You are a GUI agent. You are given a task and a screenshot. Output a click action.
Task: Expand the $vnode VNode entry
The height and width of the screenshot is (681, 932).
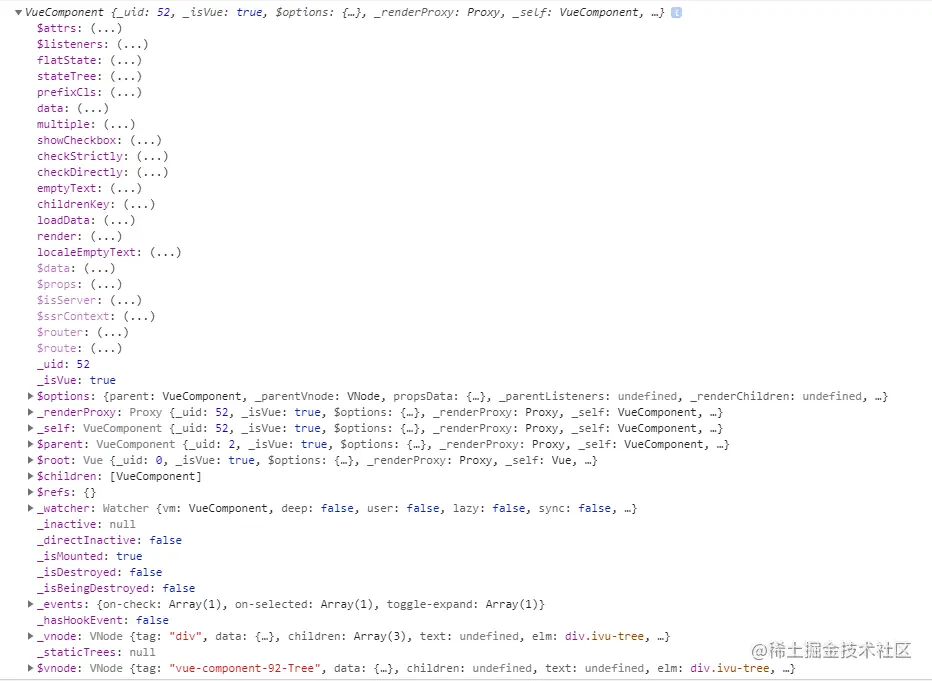pyautogui.click(x=30, y=669)
